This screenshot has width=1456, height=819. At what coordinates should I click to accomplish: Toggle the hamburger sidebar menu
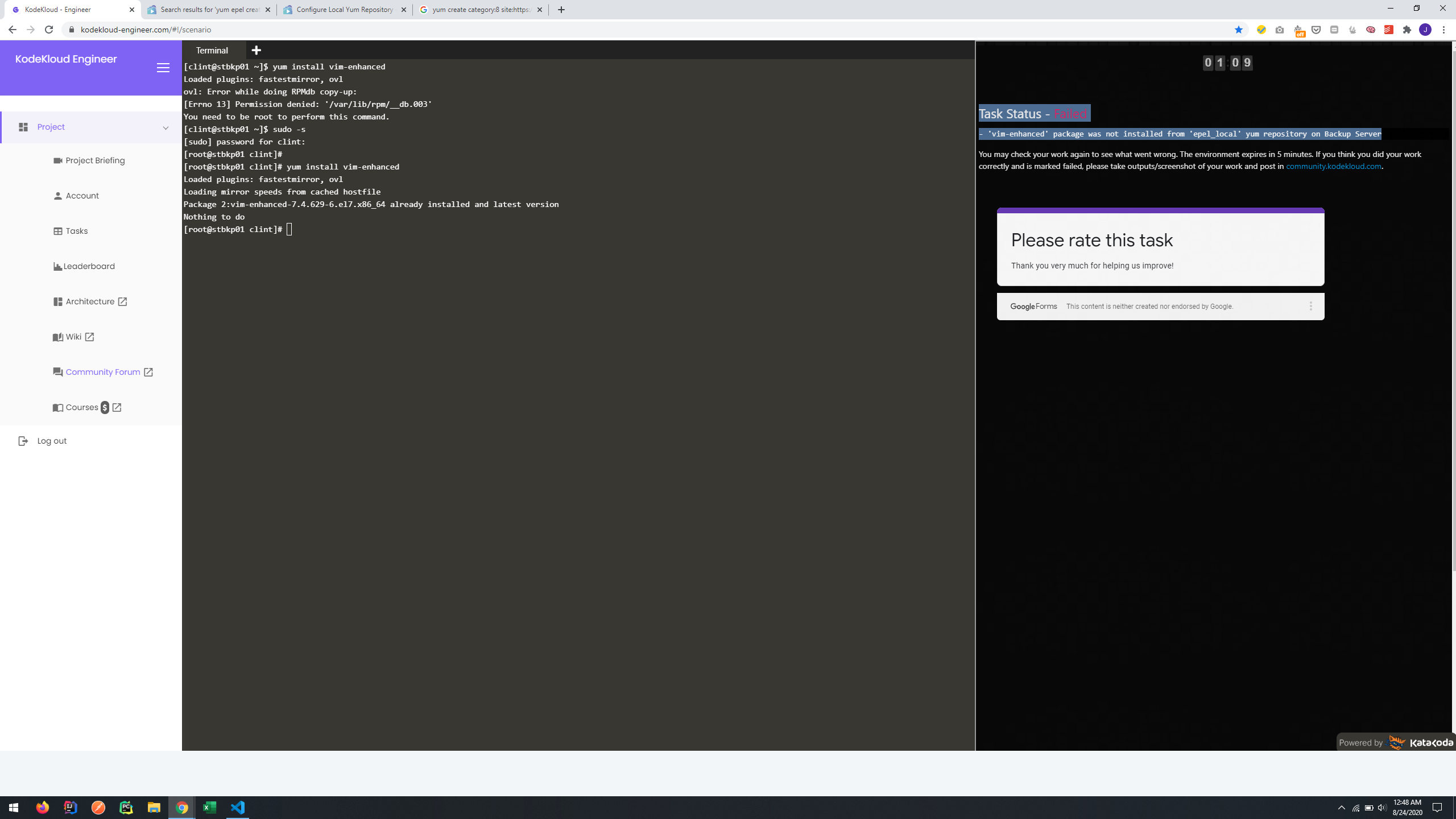[x=163, y=68]
